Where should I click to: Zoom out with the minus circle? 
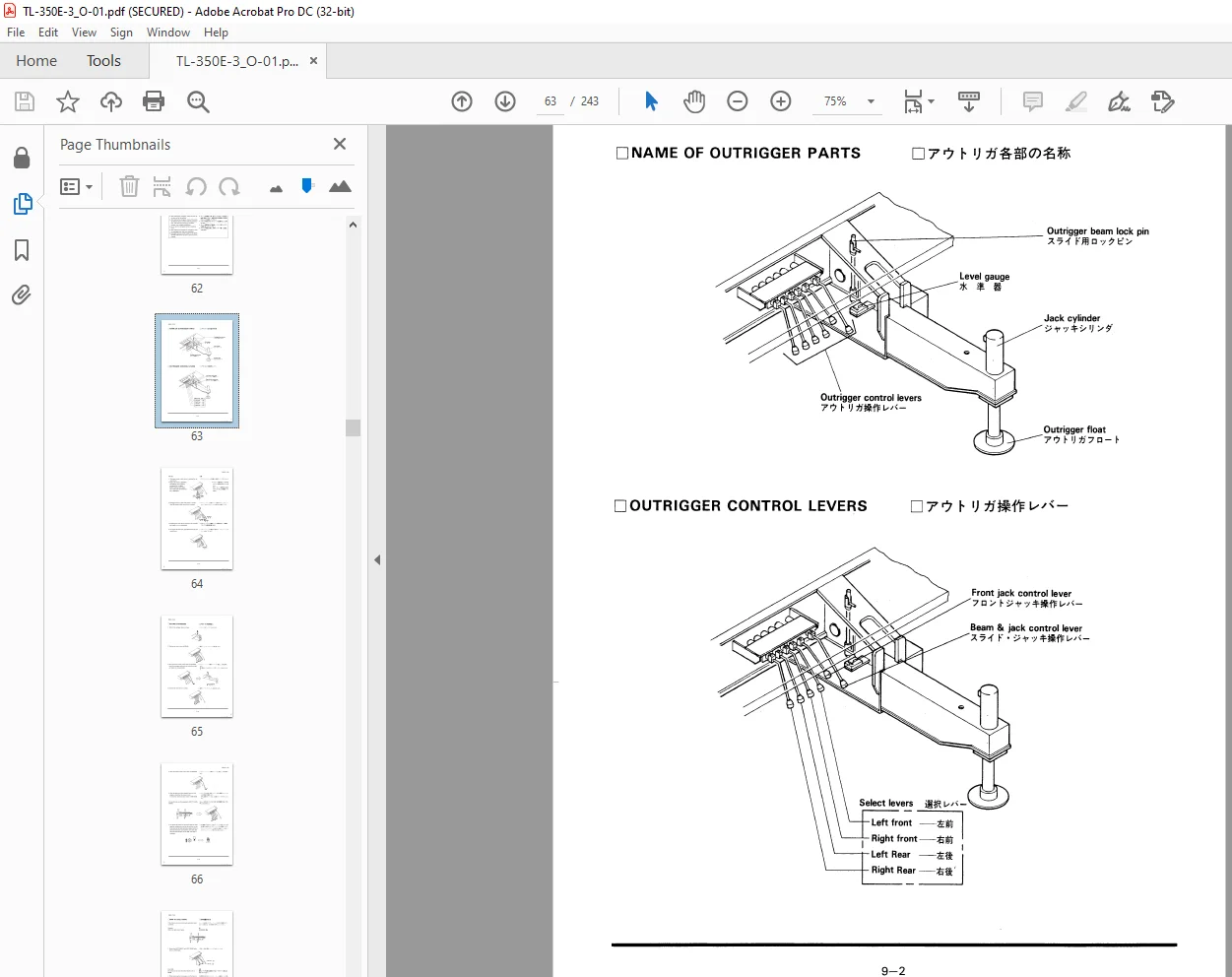click(738, 101)
